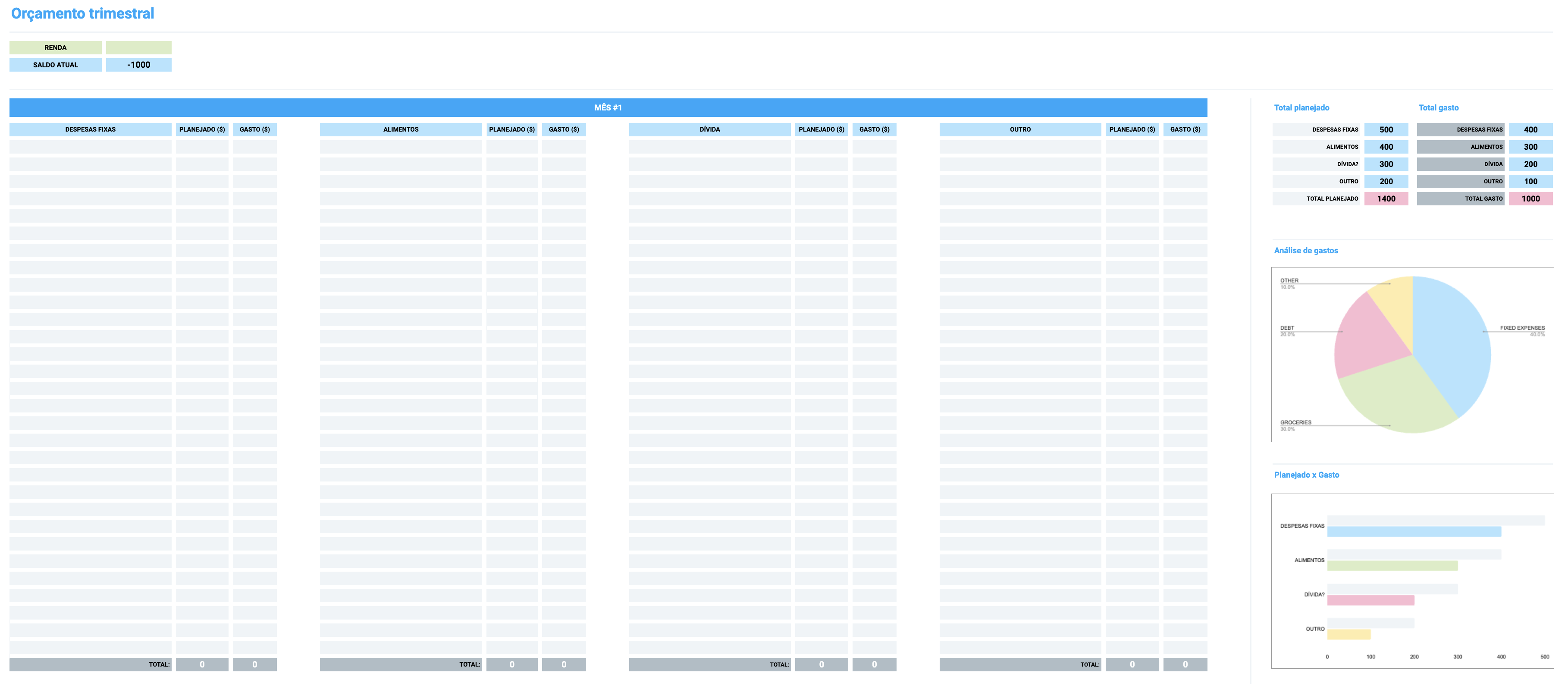The image size is (1568, 686).
Task: Select planned ALIMENTOS value 400
Action: click(1386, 147)
